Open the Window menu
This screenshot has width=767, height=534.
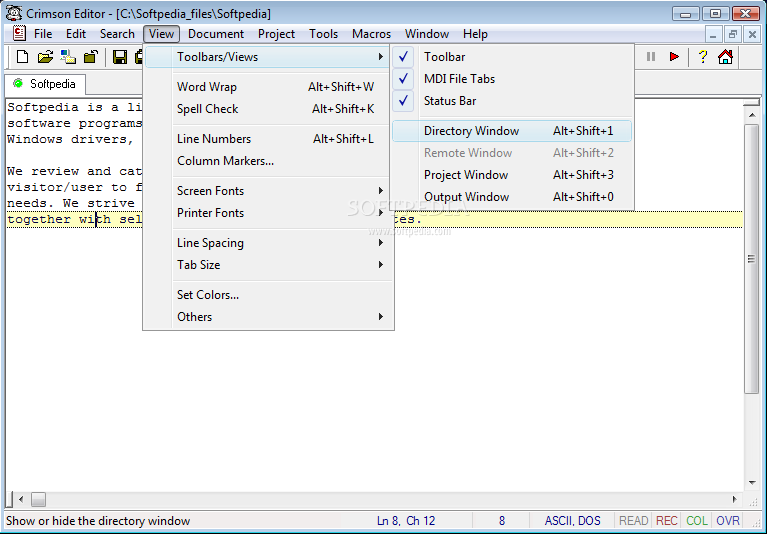click(x=427, y=34)
